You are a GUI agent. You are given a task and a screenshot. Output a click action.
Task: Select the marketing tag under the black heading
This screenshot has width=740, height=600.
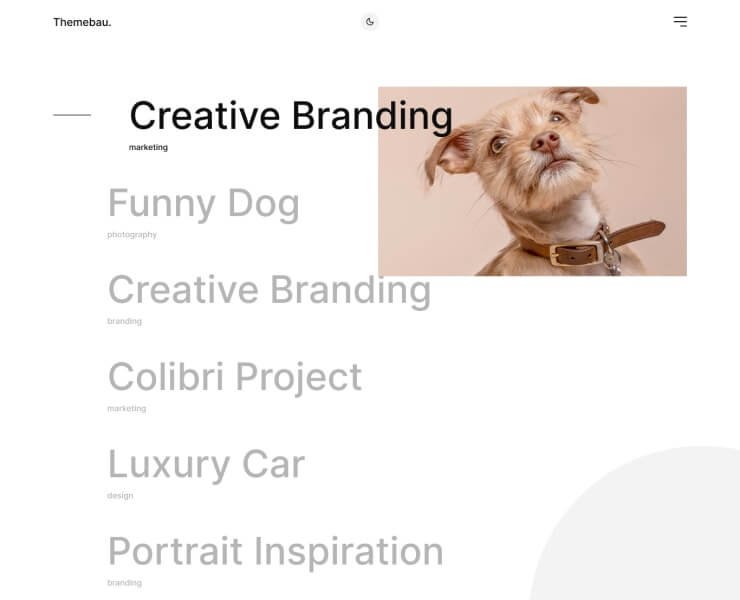pyautogui.click(x=148, y=147)
